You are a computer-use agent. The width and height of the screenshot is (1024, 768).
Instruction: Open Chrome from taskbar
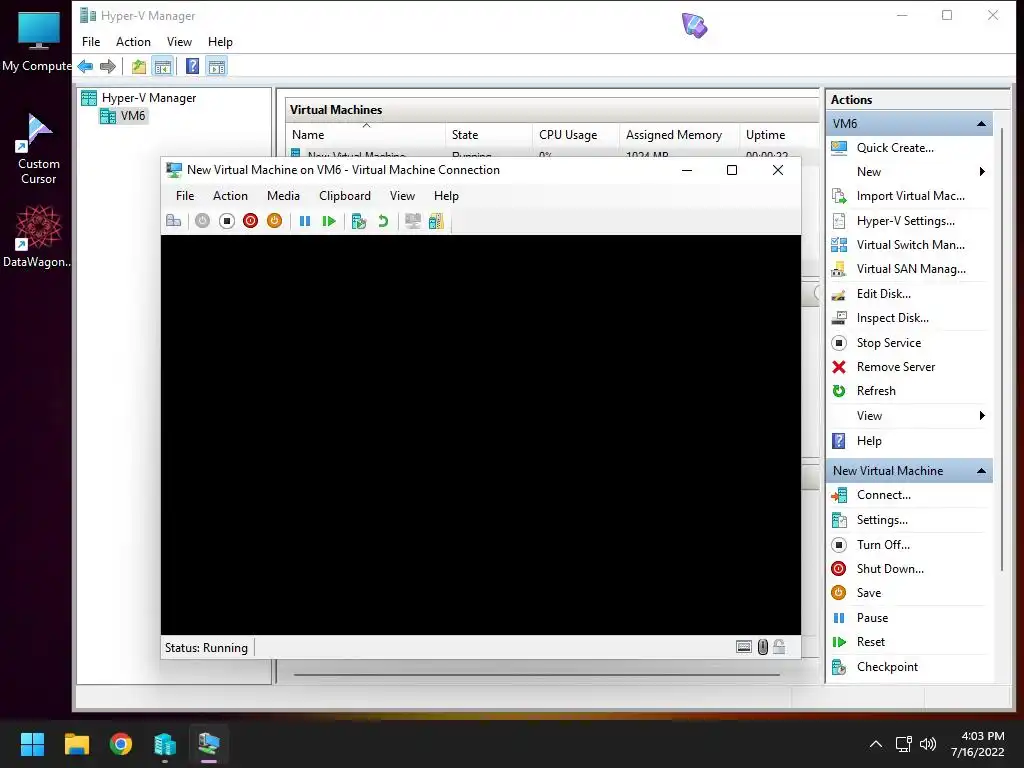click(121, 744)
